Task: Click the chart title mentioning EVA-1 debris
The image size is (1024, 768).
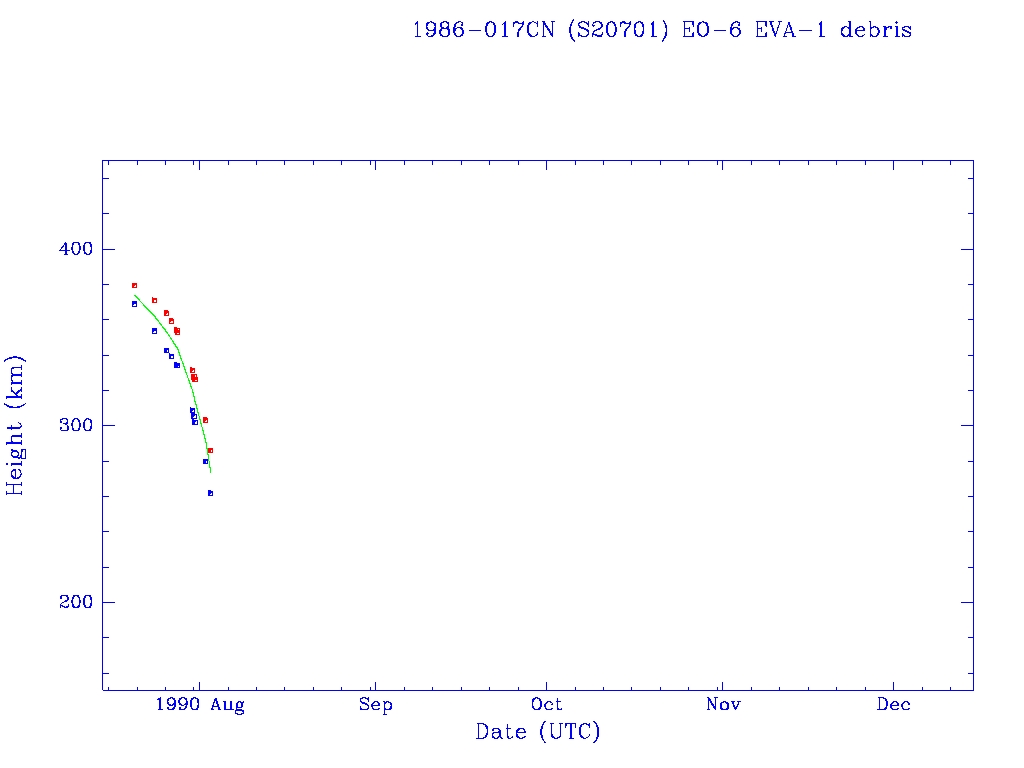Action: tap(661, 30)
